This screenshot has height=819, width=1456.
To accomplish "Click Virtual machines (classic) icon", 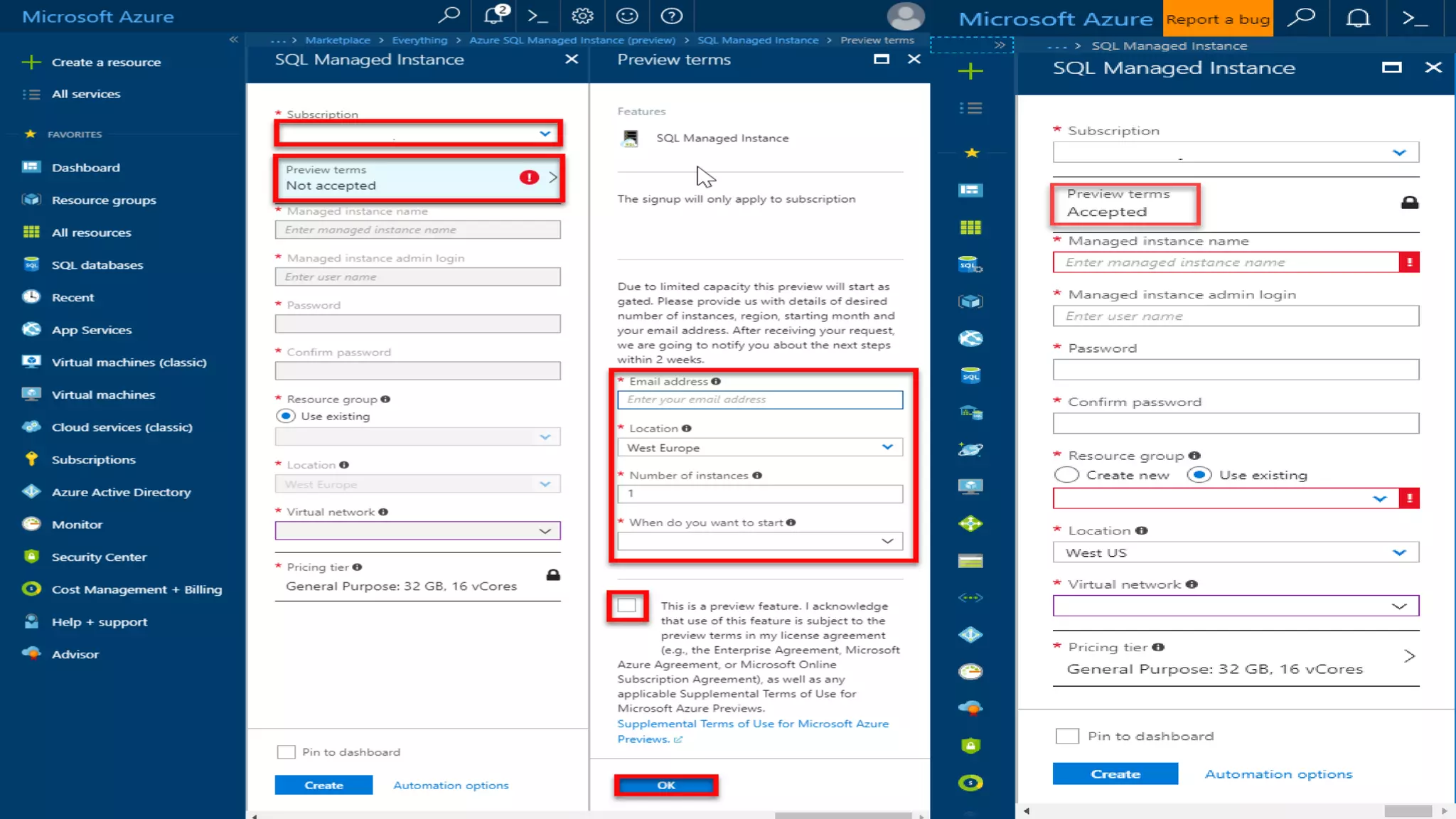I will point(31,361).
